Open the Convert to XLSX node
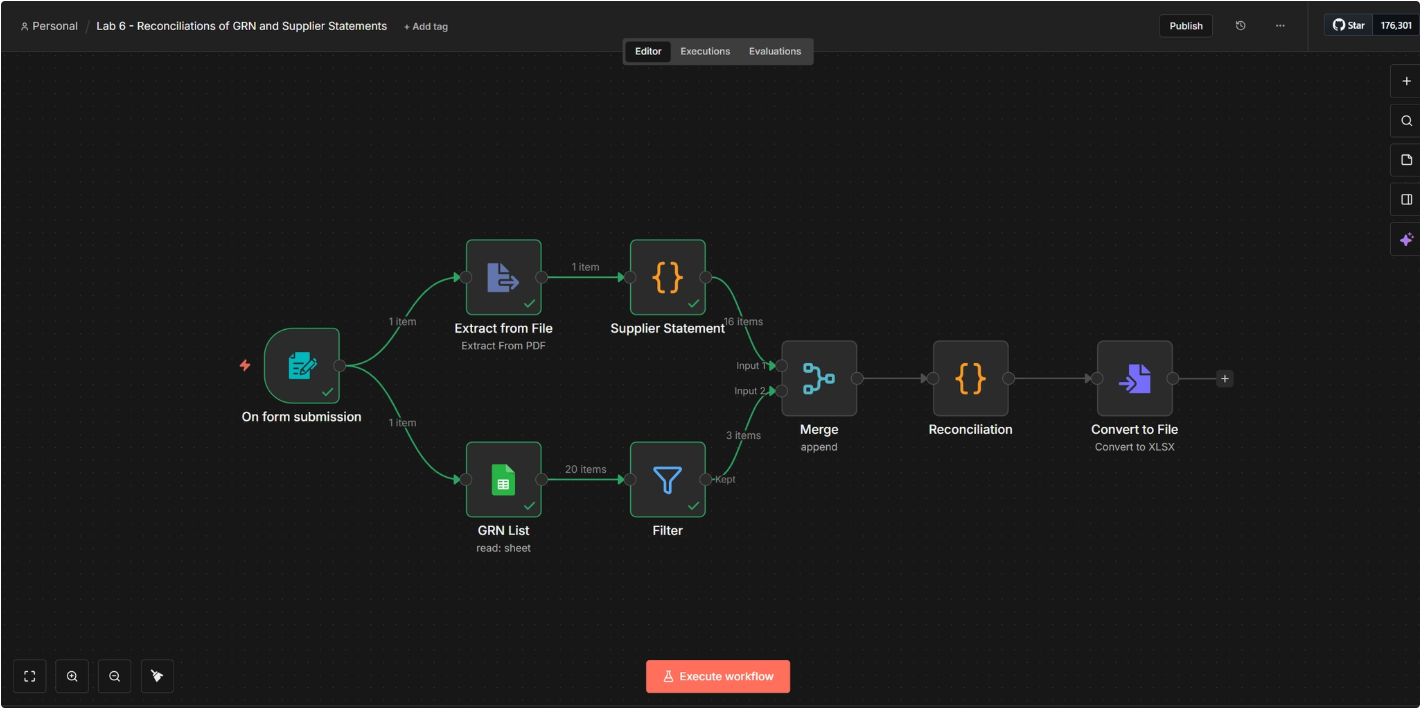This screenshot has height=708, width=1422. 1136,378
